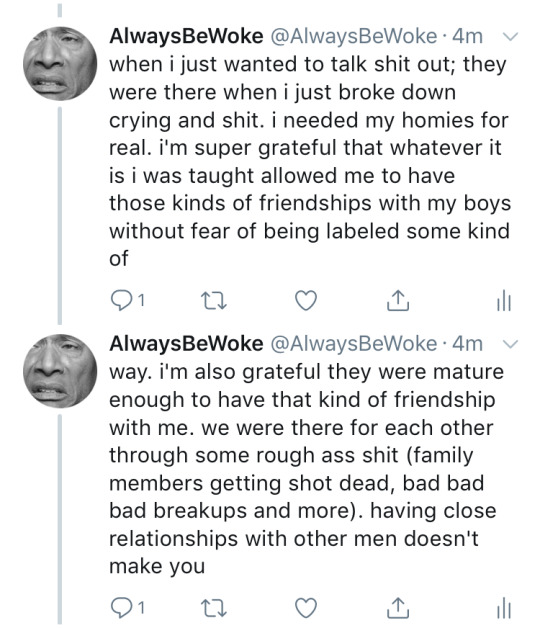Retweet the first tweet about homies

coord(214,300)
